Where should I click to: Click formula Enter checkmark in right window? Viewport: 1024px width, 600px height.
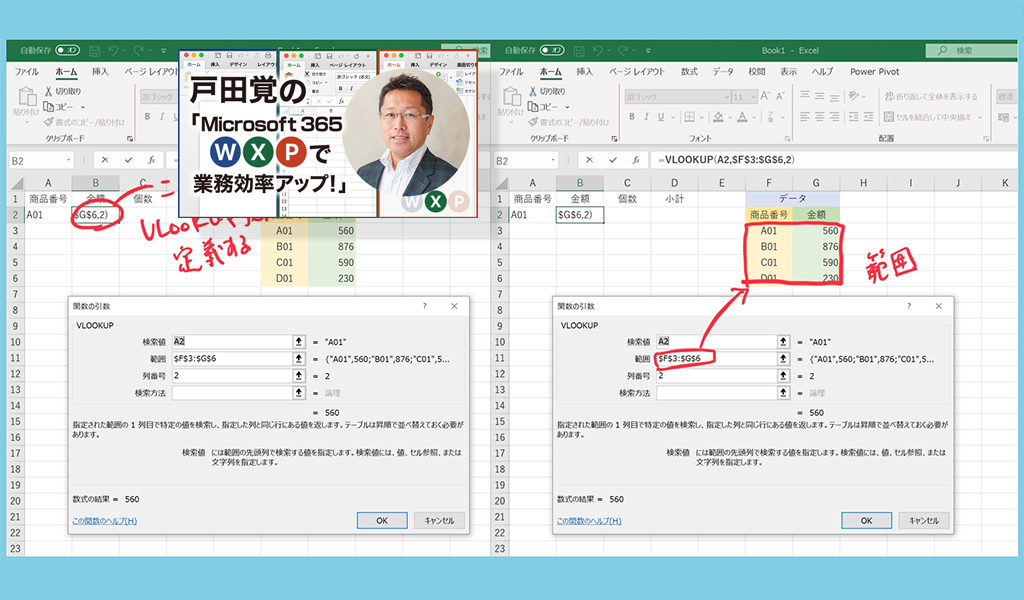613,160
